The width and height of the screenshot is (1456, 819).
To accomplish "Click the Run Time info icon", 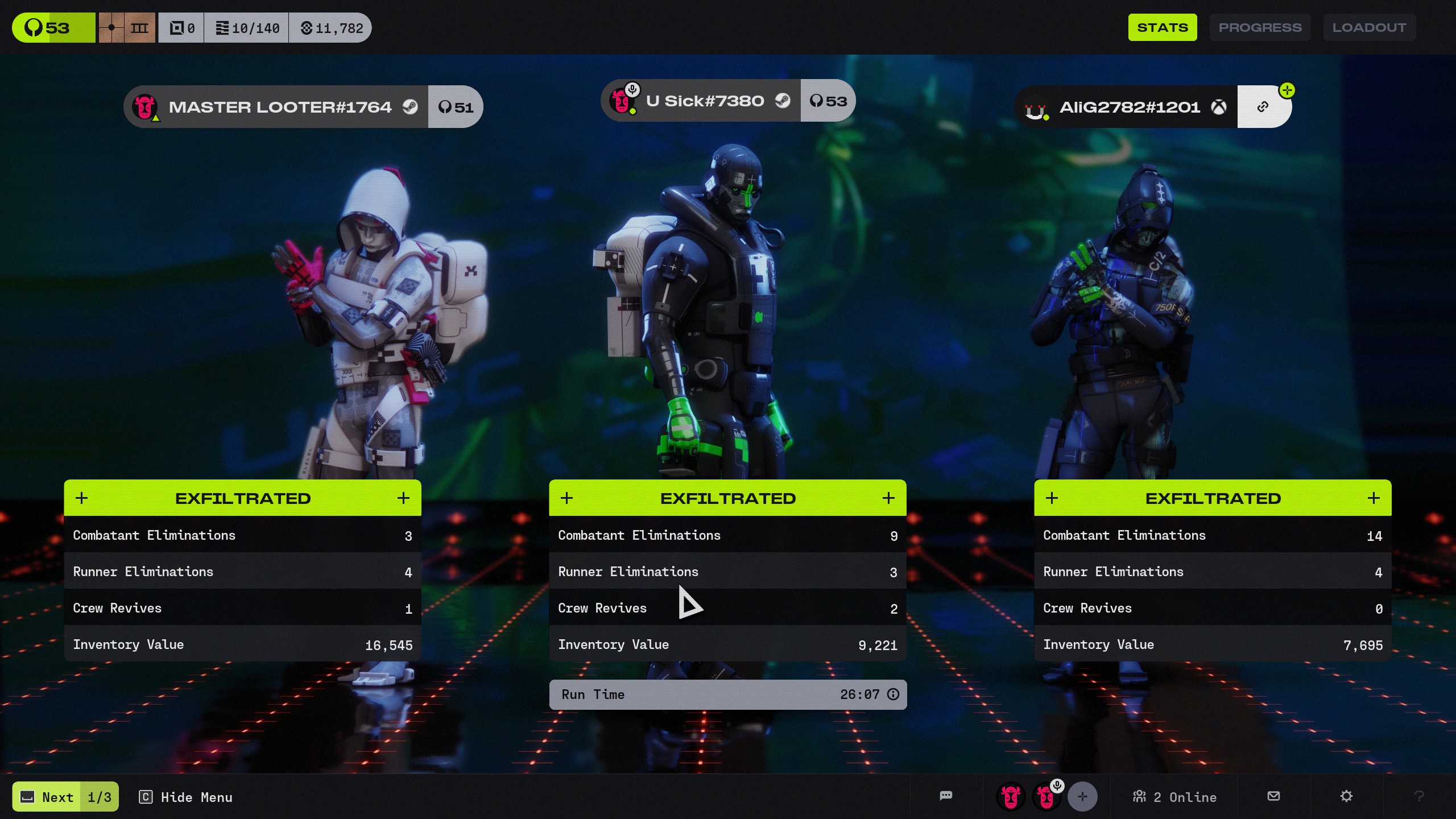I will point(893,694).
